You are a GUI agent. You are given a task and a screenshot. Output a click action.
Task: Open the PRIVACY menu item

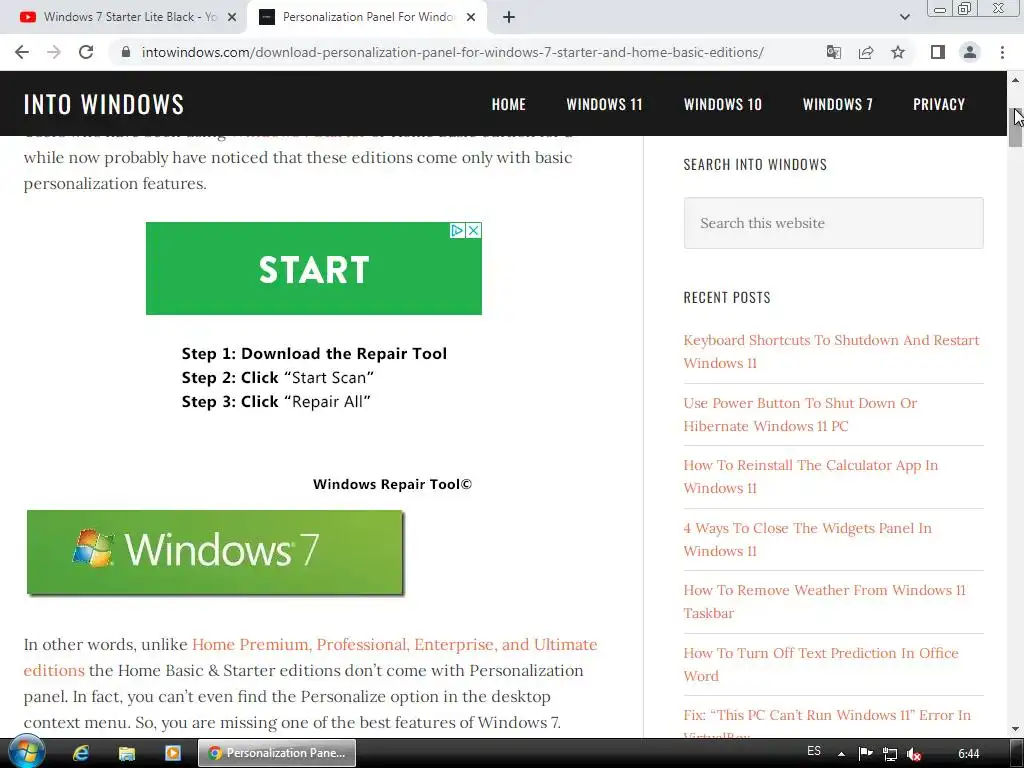click(938, 104)
